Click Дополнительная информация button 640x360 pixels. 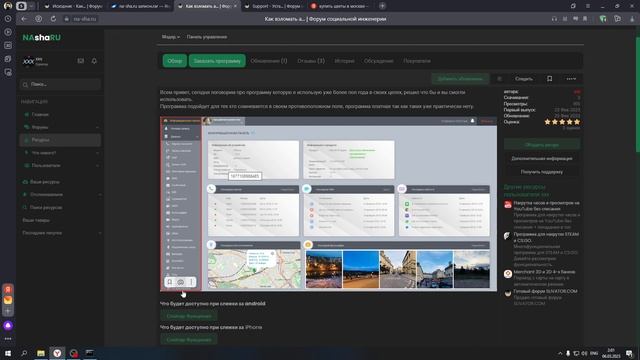[542, 158]
